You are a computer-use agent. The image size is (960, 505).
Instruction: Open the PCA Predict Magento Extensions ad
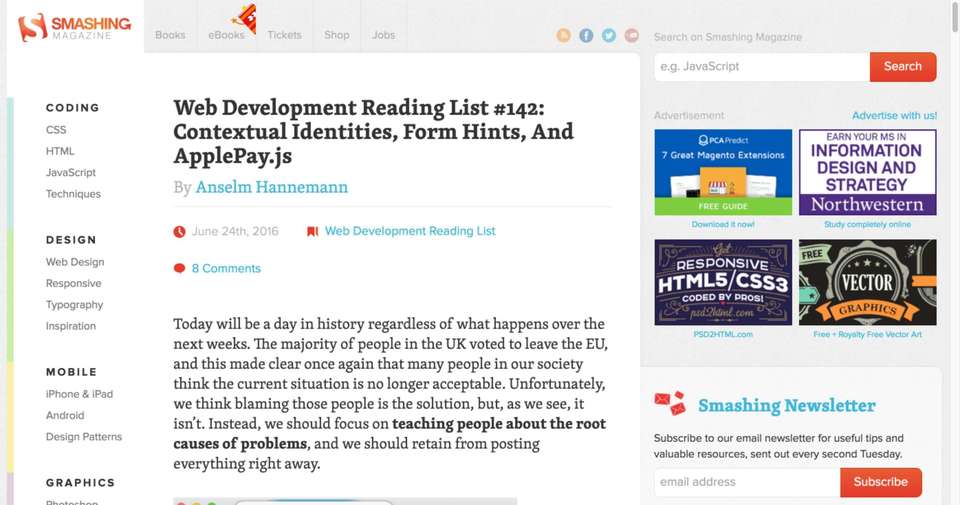click(x=723, y=172)
